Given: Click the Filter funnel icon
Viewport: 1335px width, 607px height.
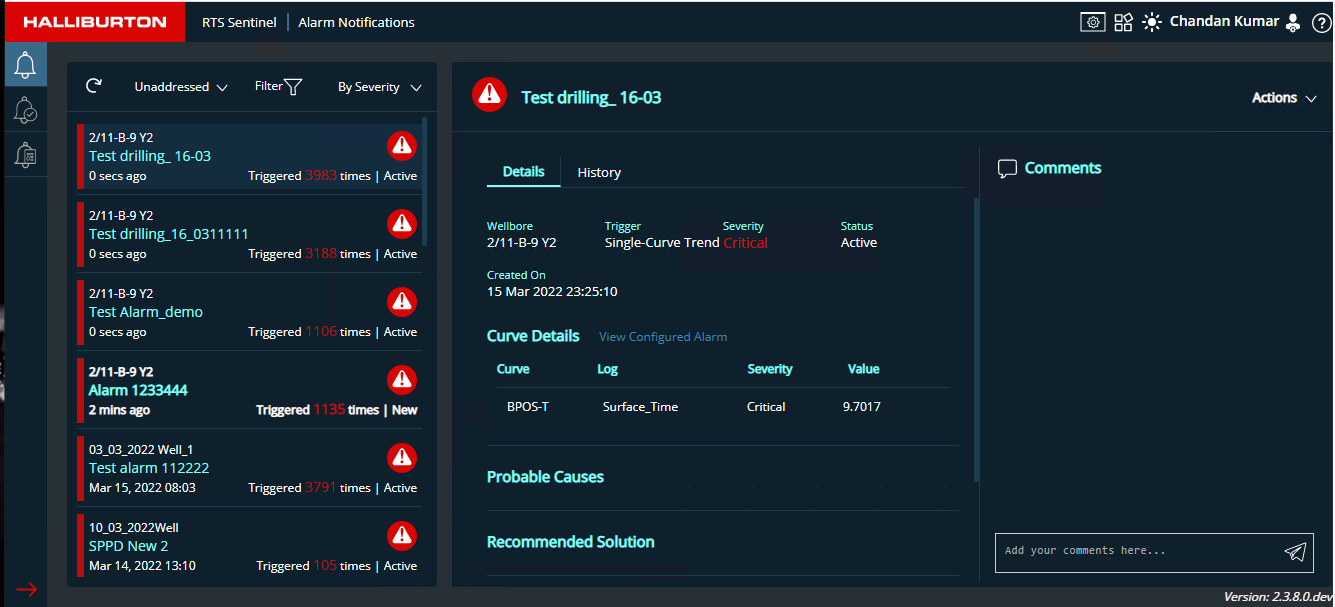Looking at the screenshot, I should pos(293,87).
